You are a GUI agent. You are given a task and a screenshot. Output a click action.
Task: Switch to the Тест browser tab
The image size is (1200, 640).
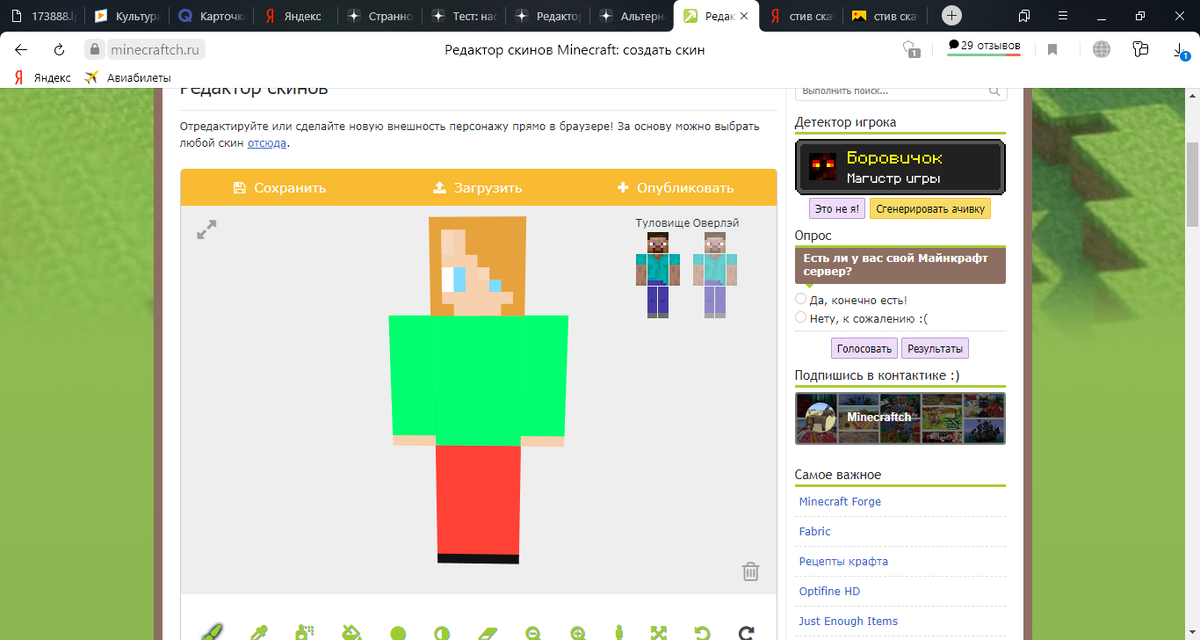[462, 16]
